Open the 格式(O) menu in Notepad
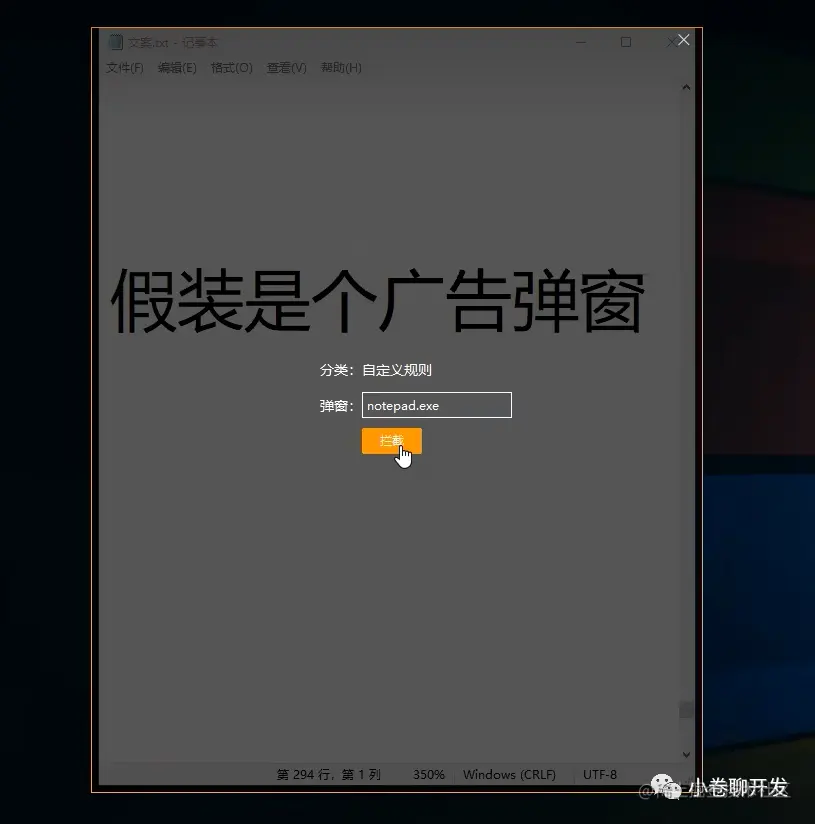This screenshot has height=824, width=815. click(232, 68)
